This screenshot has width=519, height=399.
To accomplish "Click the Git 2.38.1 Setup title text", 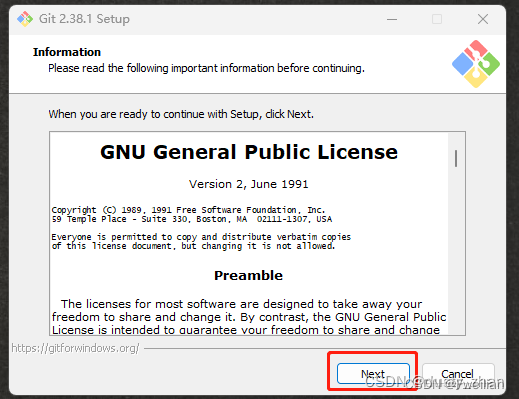I will [x=84, y=19].
